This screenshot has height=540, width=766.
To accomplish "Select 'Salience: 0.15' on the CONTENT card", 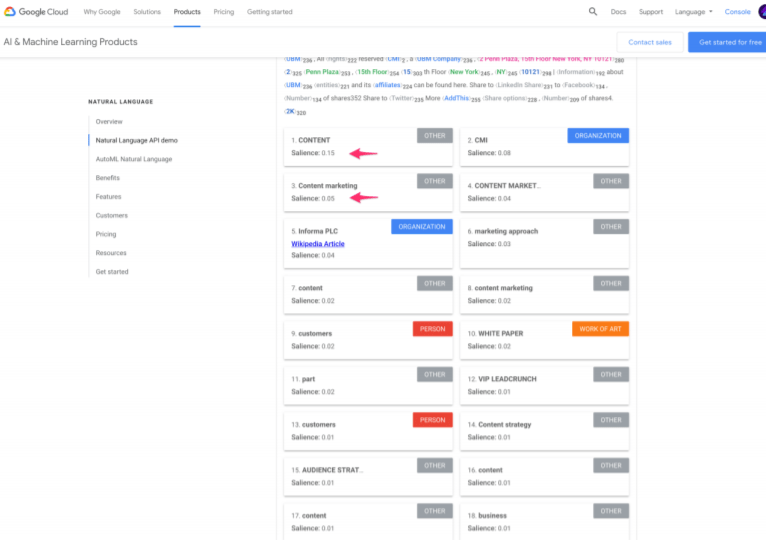I will pyautogui.click(x=313, y=153).
